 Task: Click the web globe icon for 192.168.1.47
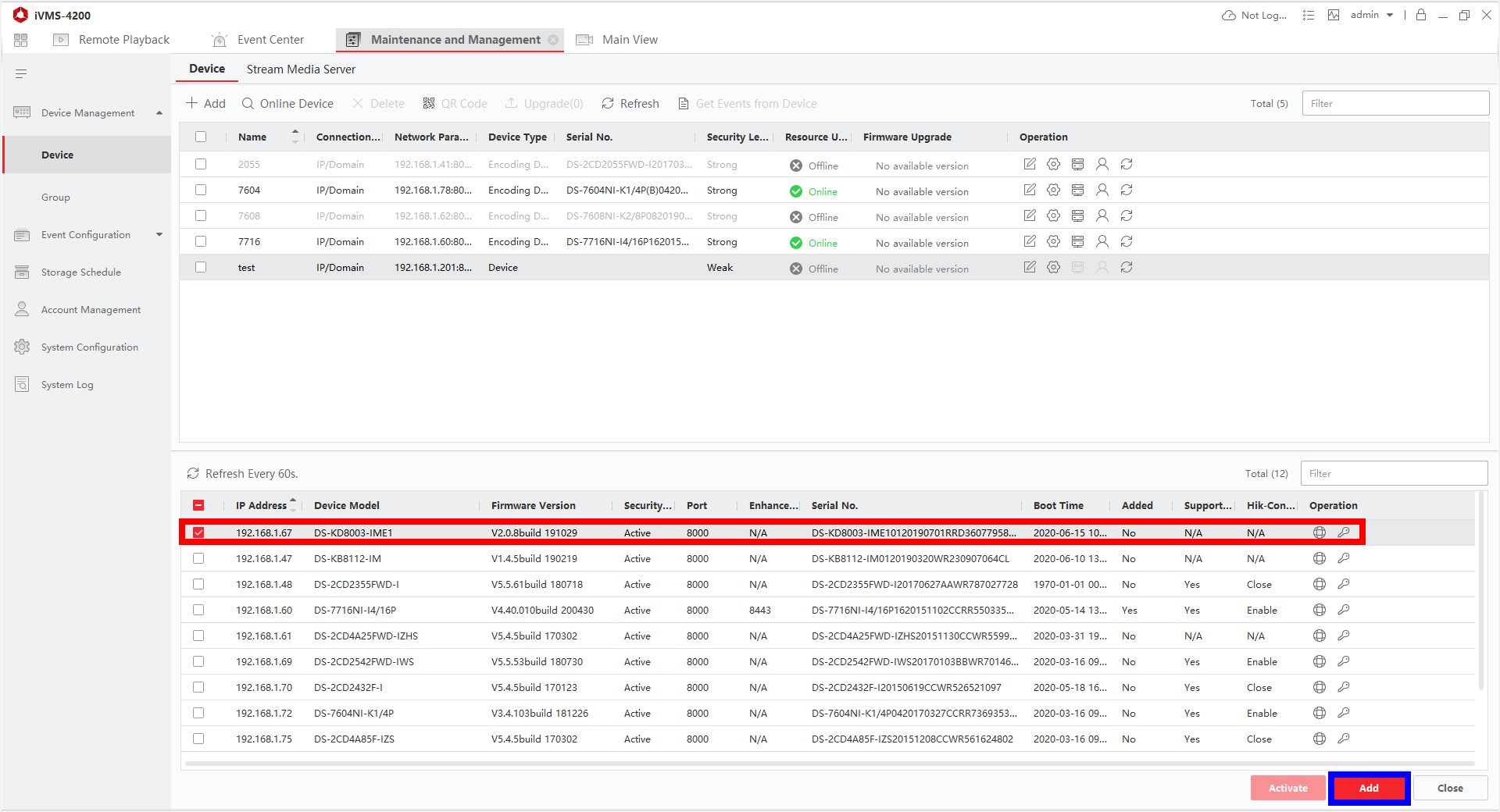(x=1320, y=558)
